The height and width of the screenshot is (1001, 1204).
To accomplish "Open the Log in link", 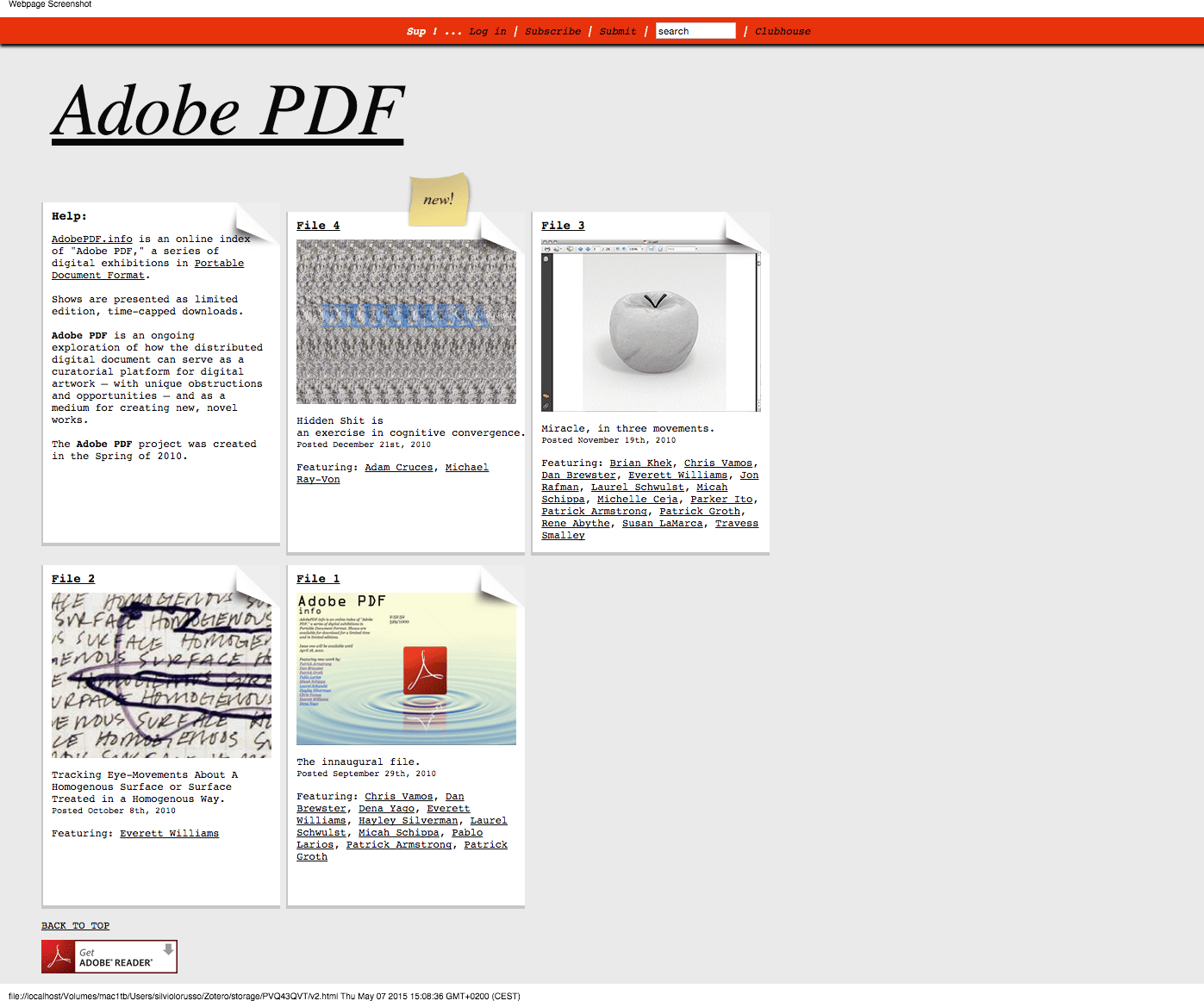I will click(488, 31).
